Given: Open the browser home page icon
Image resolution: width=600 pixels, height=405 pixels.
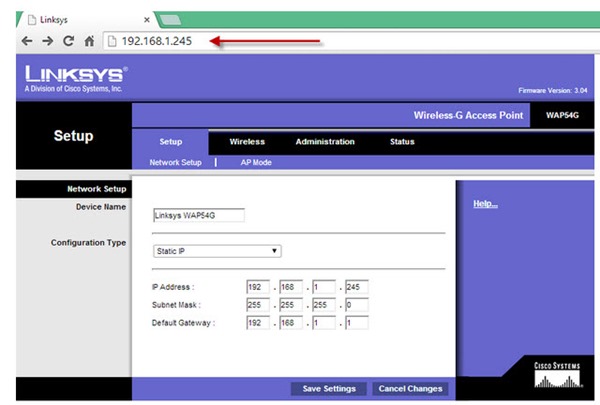Looking at the screenshot, I should 89,41.
